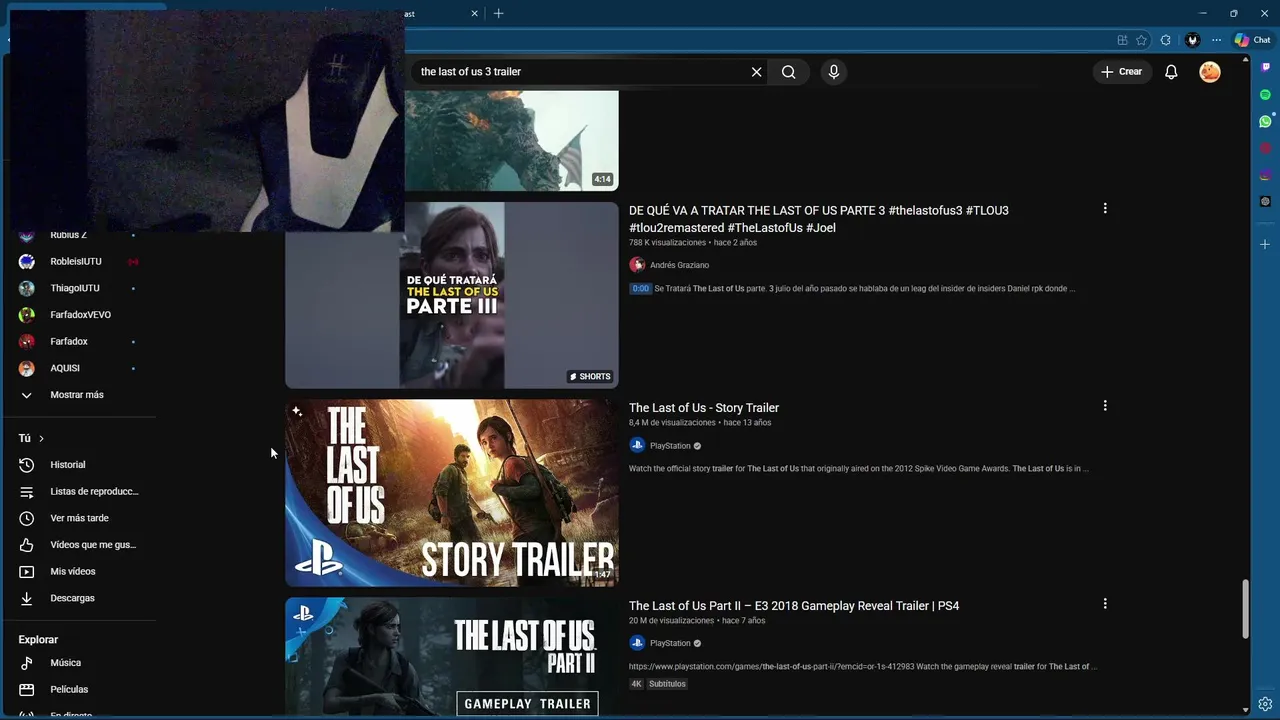This screenshot has height=720, width=1280.
Task: Visit PlayStation channel under Story Trailer
Action: coord(670,446)
